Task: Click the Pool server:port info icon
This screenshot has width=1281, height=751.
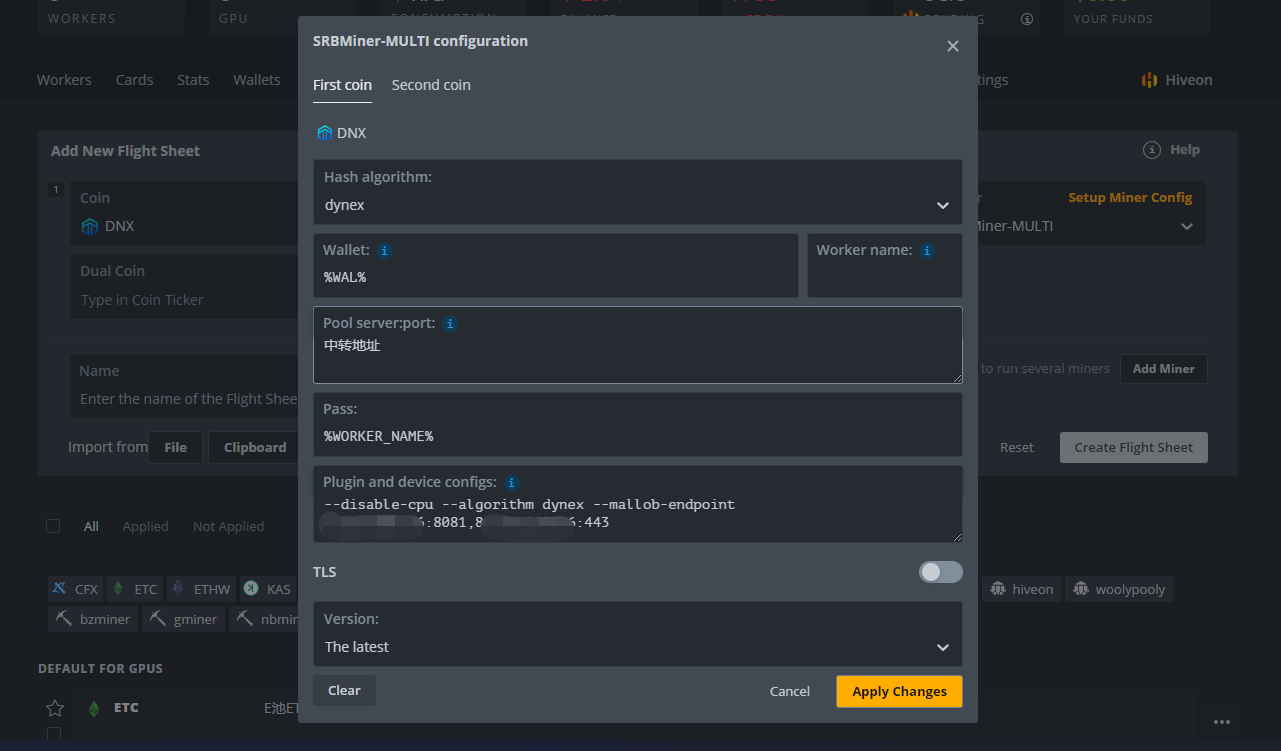Action: [450, 324]
